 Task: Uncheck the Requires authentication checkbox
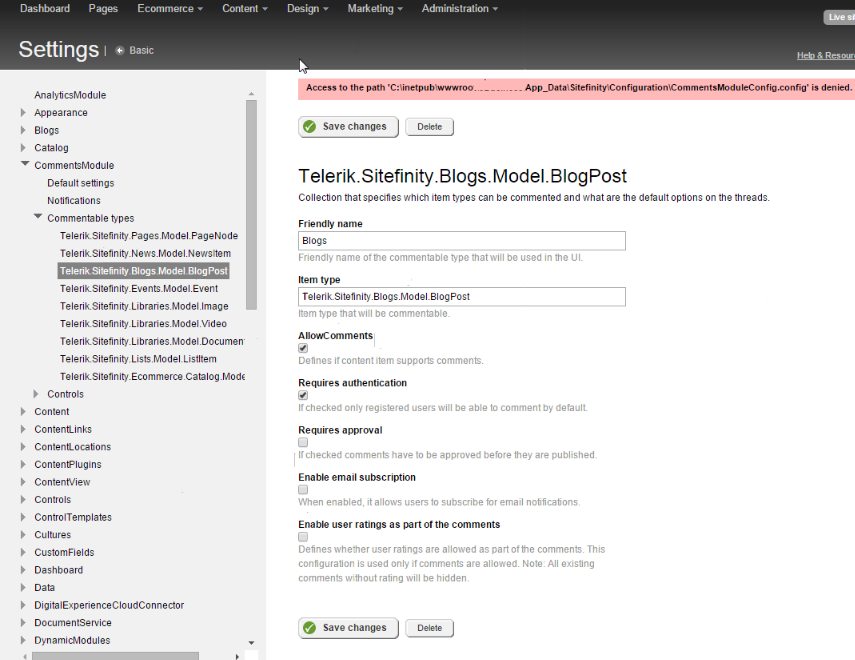pyautogui.click(x=303, y=395)
